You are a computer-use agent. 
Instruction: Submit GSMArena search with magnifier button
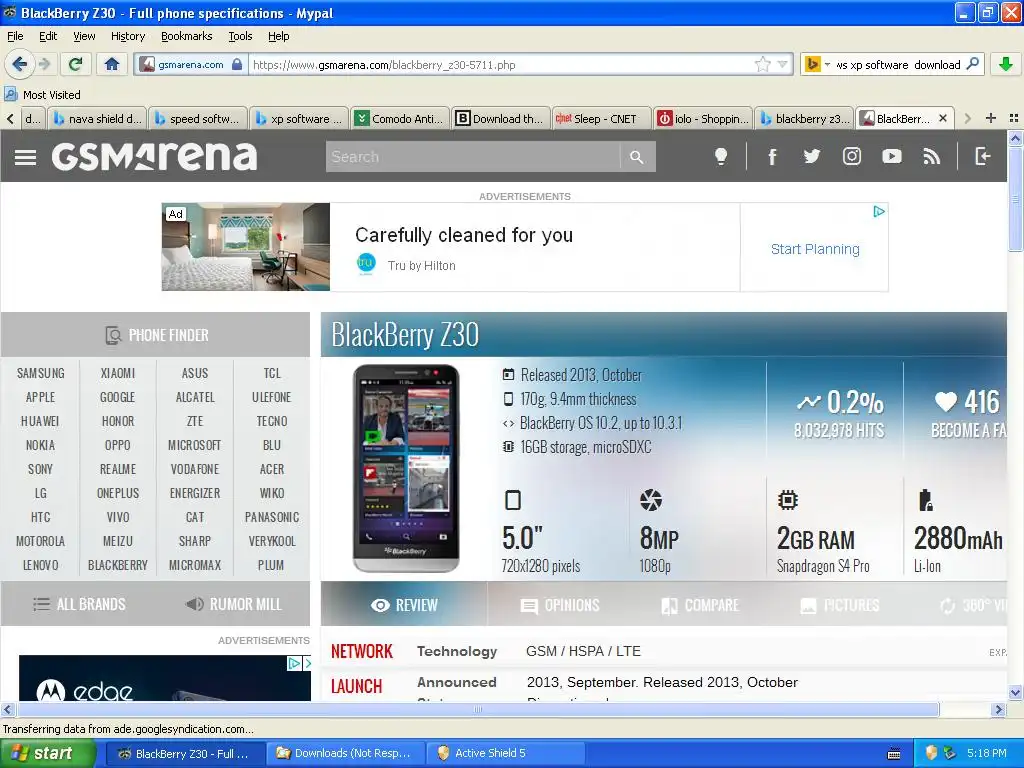click(x=637, y=157)
